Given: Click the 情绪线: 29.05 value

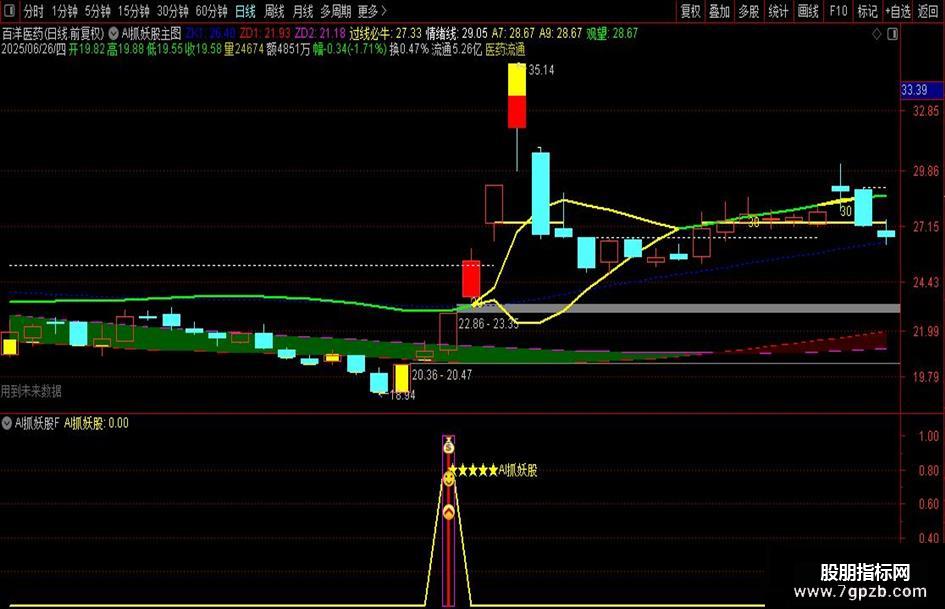Looking at the screenshot, I should pyautogui.click(x=456, y=34).
